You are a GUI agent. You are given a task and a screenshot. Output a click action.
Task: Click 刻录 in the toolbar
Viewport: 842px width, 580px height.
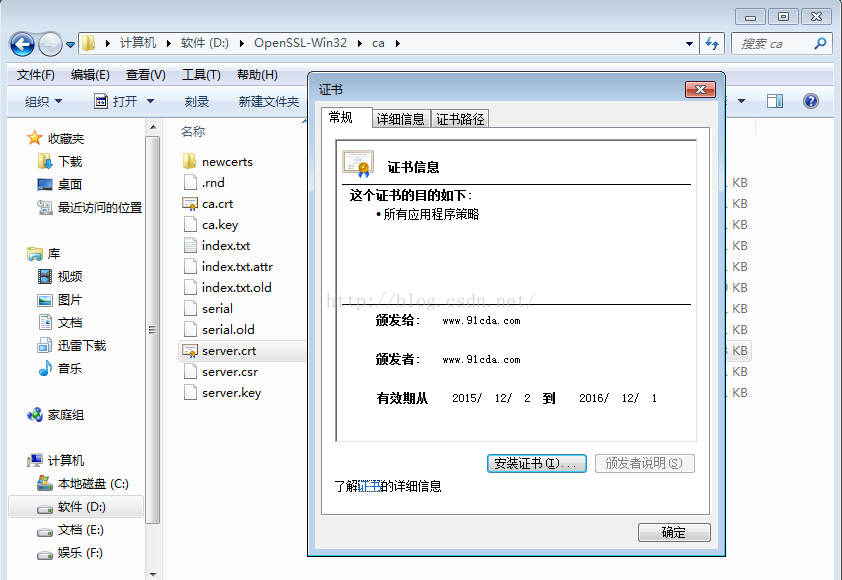197,101
